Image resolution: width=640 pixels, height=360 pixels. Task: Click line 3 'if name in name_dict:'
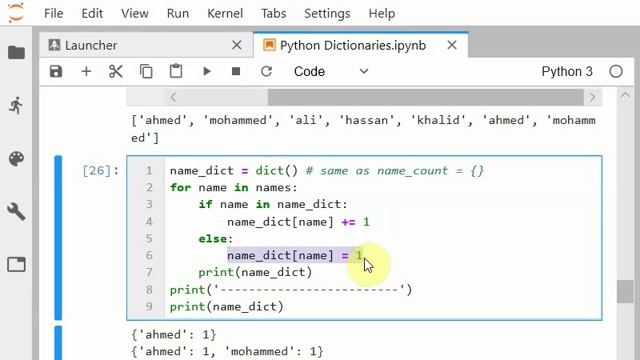pos(273,204)
